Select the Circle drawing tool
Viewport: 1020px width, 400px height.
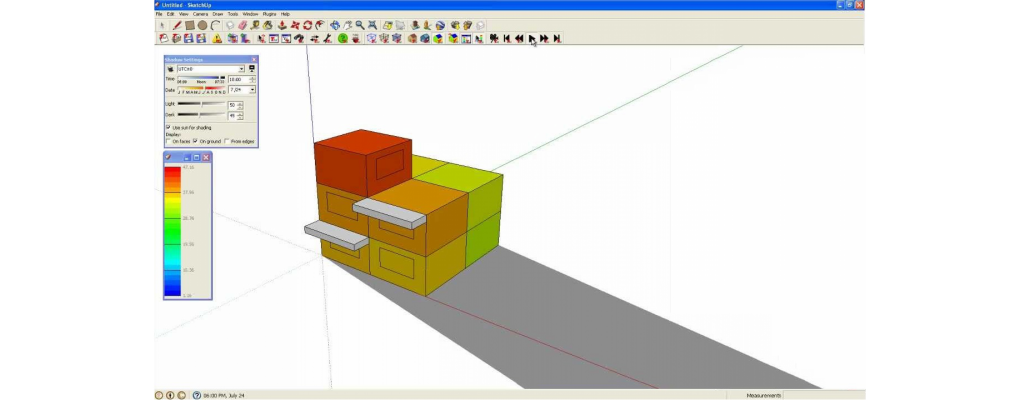click(x=202, y=25)
